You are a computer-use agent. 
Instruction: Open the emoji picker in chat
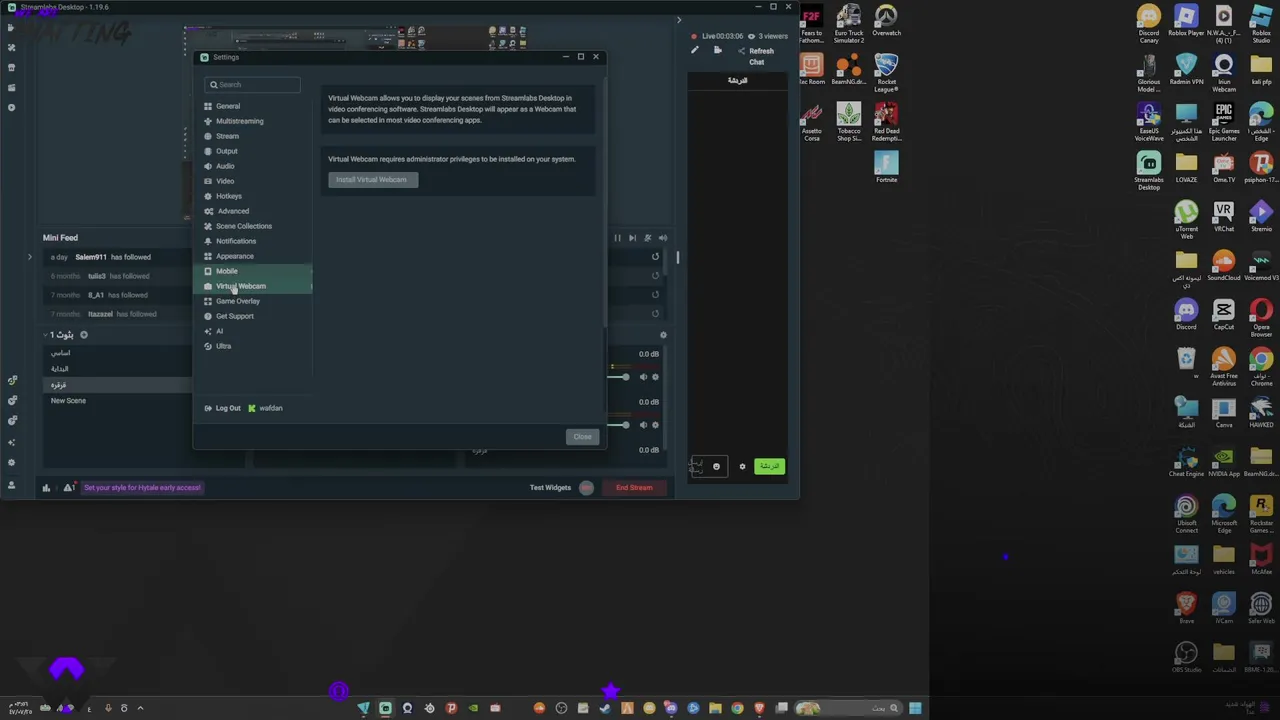(716, 467)
